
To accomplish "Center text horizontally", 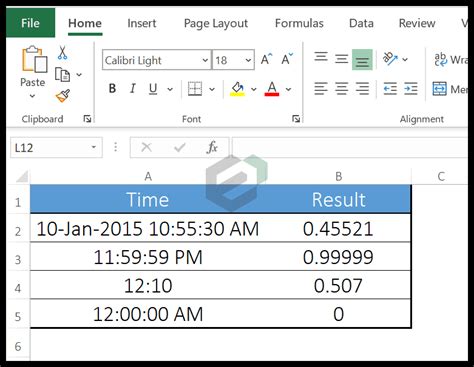I will tap(341, 89).
